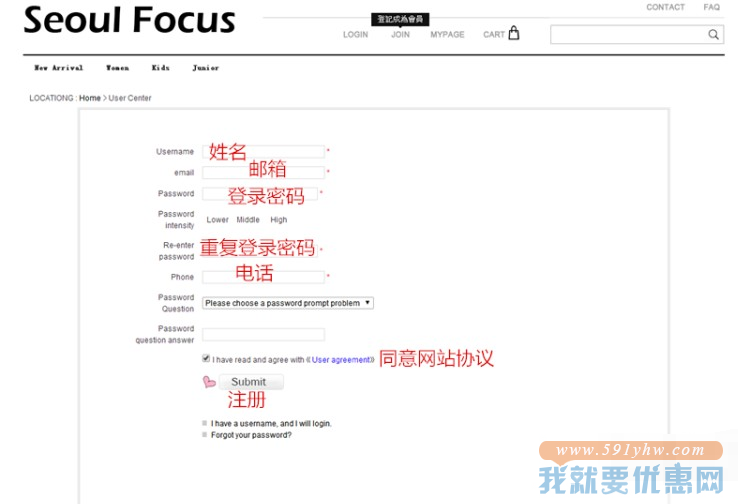Open the CART link text

(494, 34)
